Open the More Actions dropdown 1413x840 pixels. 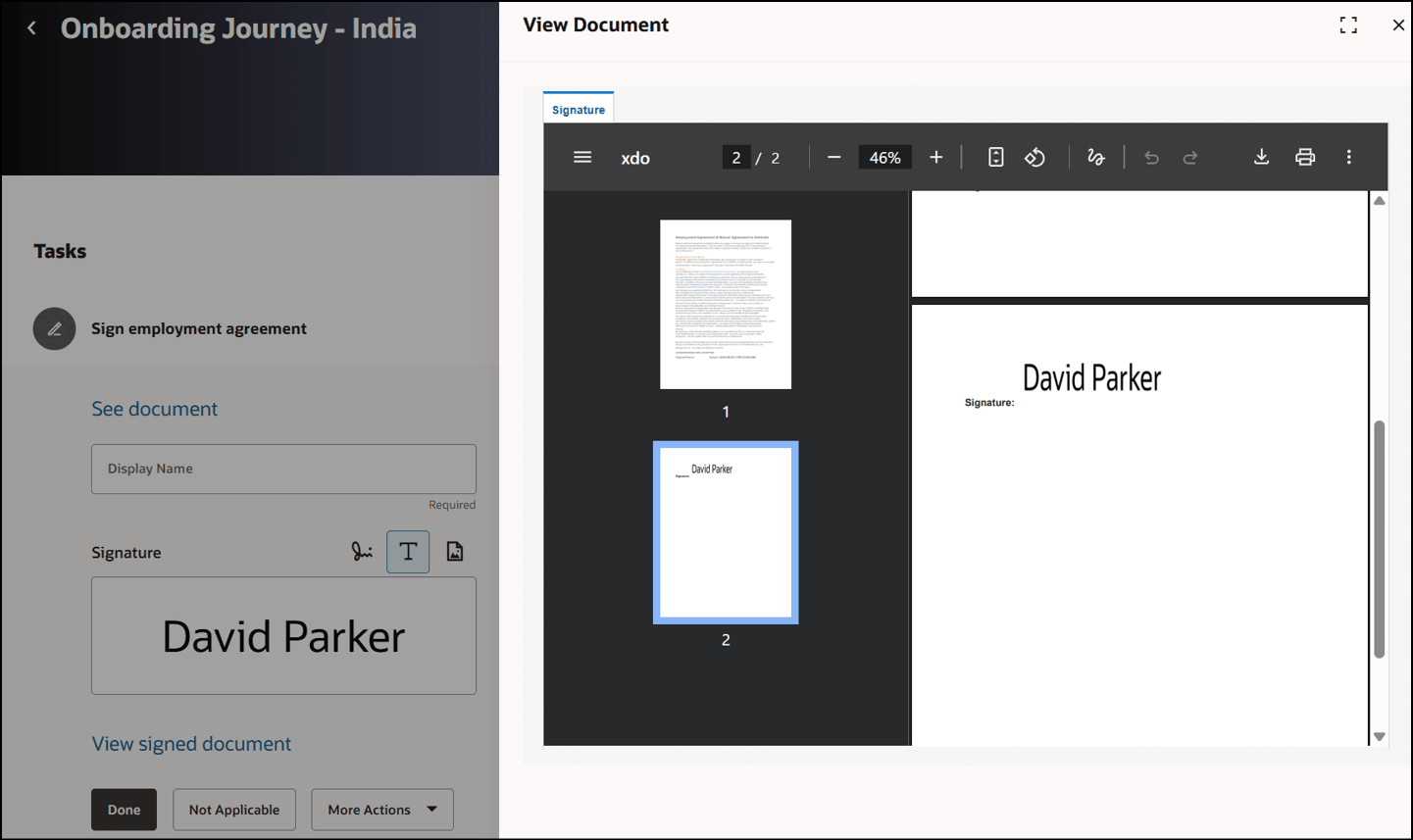(382, 810)
